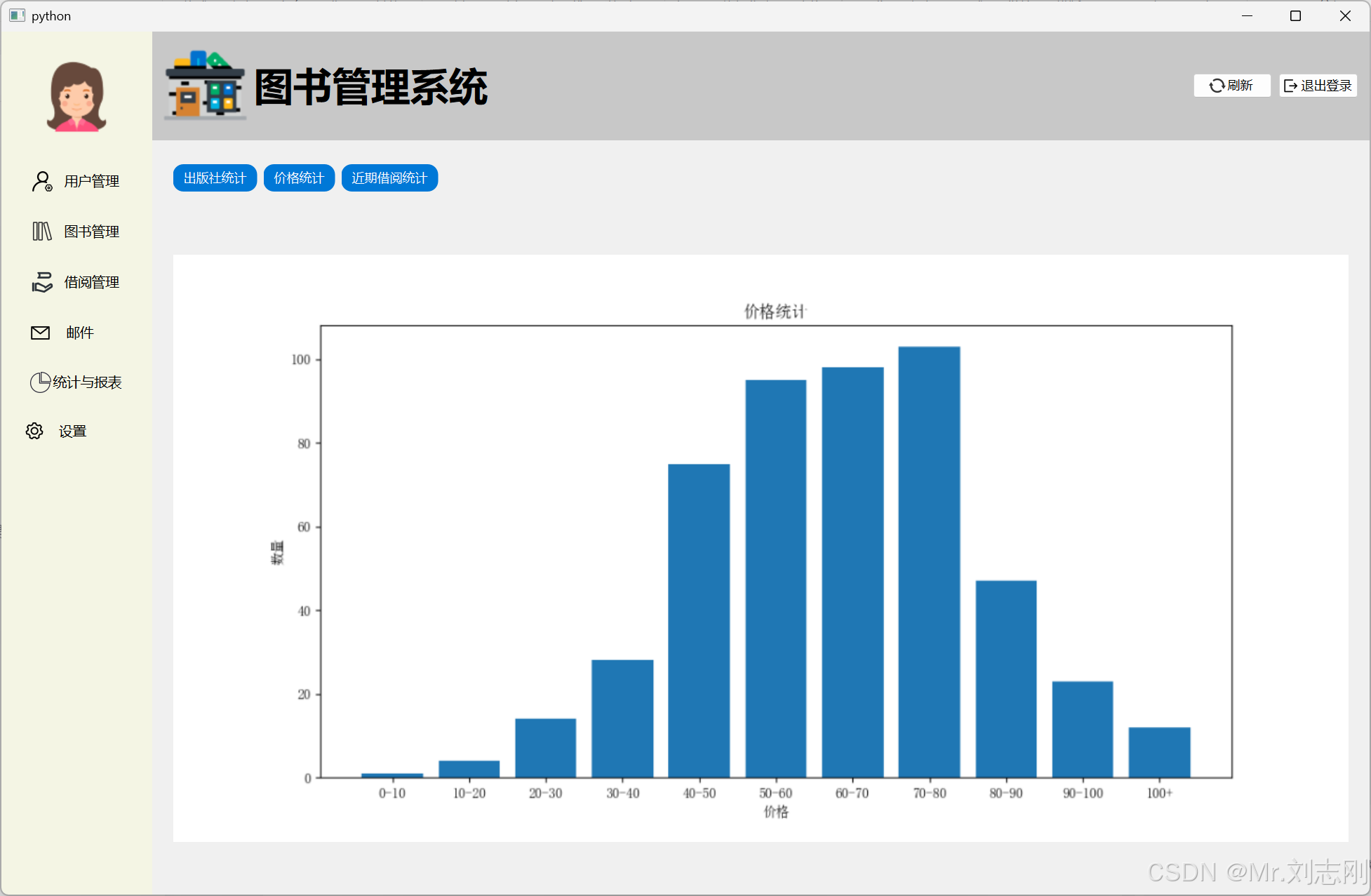Click the pie chart statistics icon
1371x896 pixels.
[40, 382]
